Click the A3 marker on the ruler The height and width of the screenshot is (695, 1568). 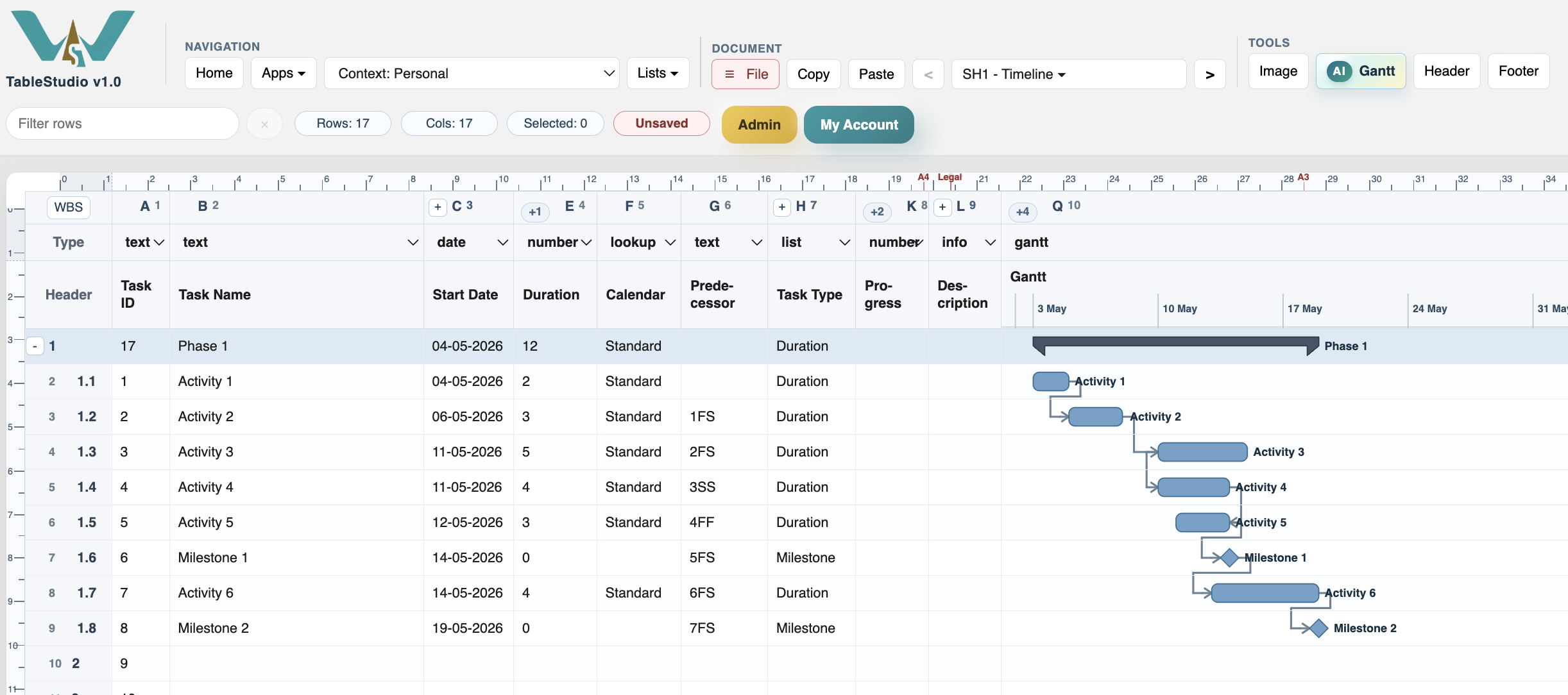pyautogui.click(x=1303, y=177)
